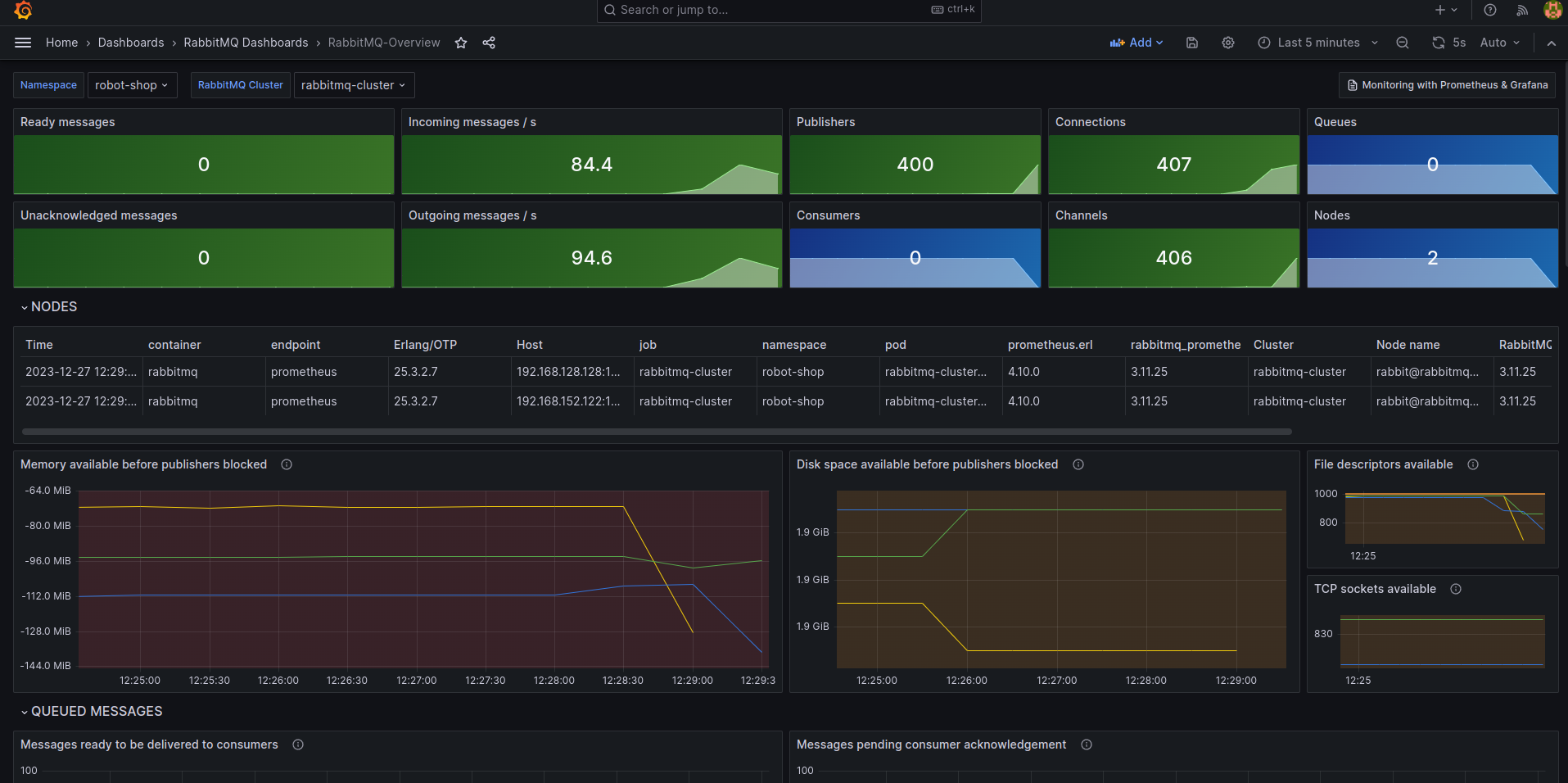Save the dashboard using save icon

[x=1192, y=43]
